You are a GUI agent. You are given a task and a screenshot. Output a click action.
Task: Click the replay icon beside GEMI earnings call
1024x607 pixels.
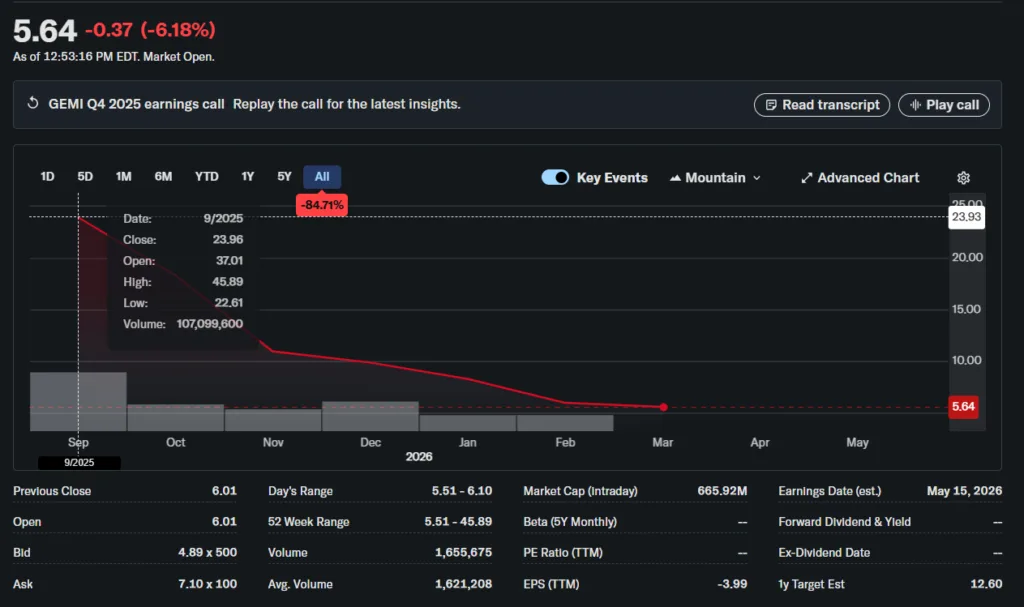coord(33,104)
